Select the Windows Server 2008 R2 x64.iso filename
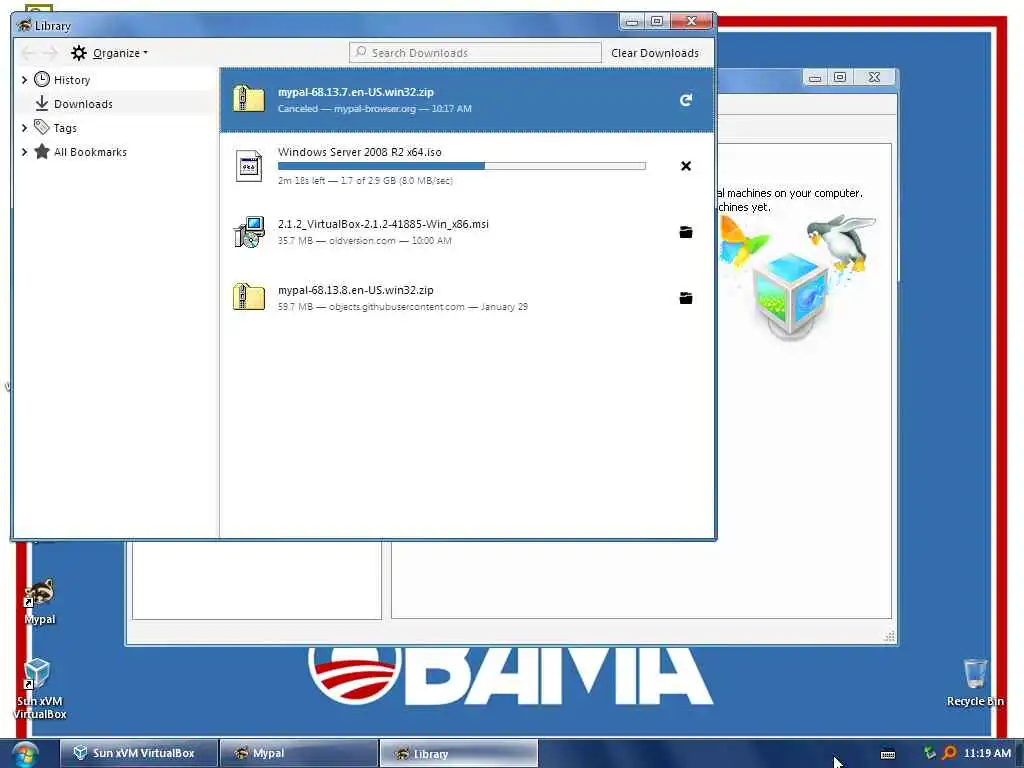Image resolution: width=1024 pixels, height=768 pixels. click(x=360, y=152)
